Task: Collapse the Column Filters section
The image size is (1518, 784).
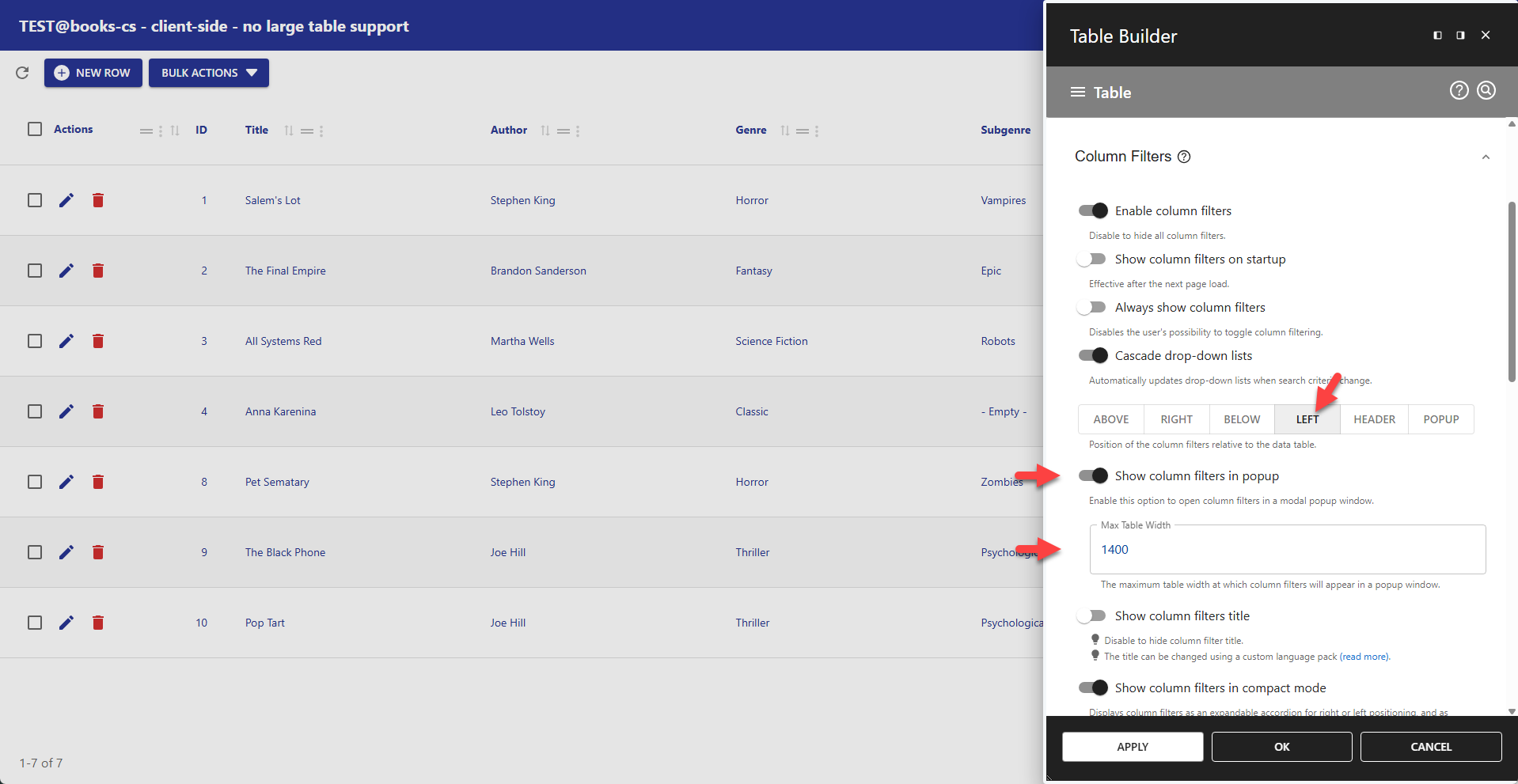Action: (x=1486, y=157)
